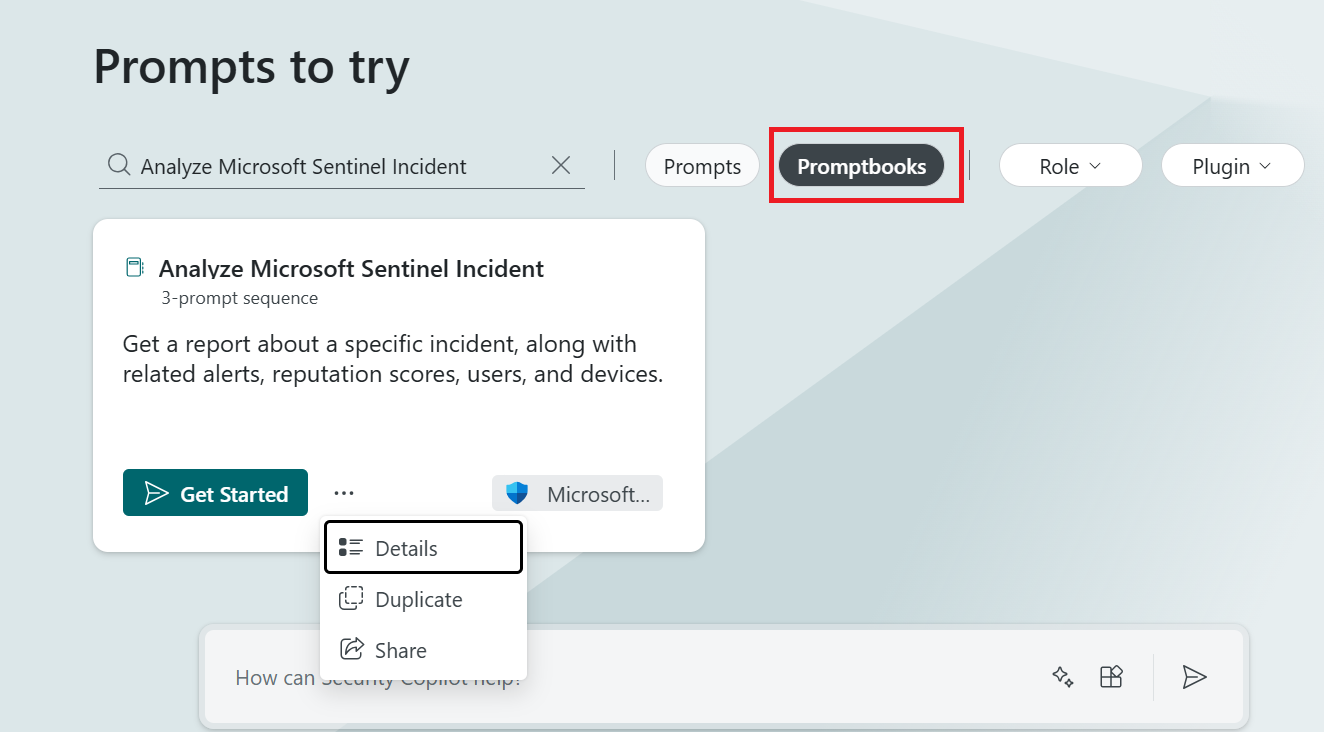This screenshot has width=1324, height=732.
Task: Click the Details list icon in the menu
Action: [x=351, y=546]
